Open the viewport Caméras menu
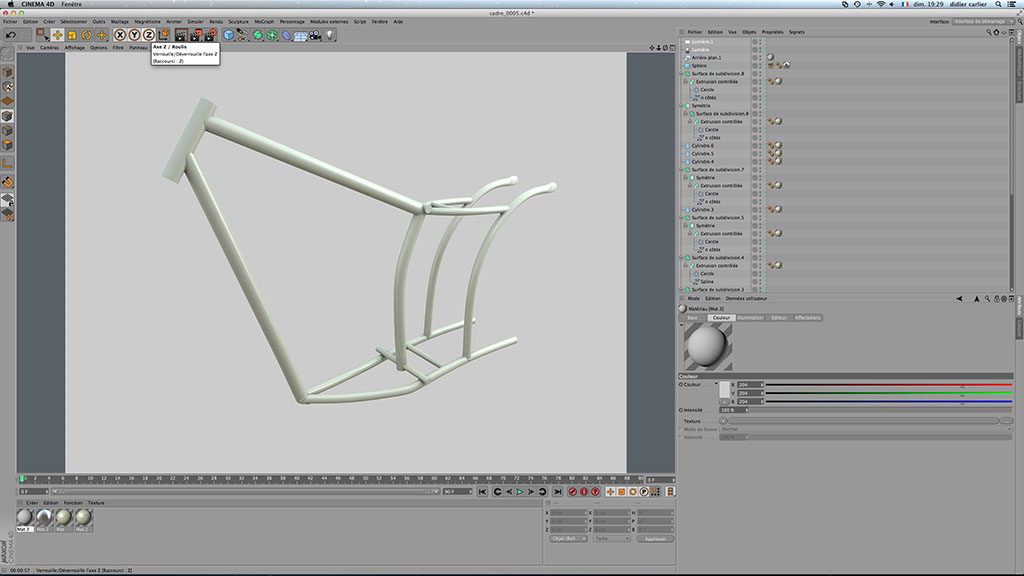Image resolution: width=1024 pixels, height=576 pixels. (49, 48)
